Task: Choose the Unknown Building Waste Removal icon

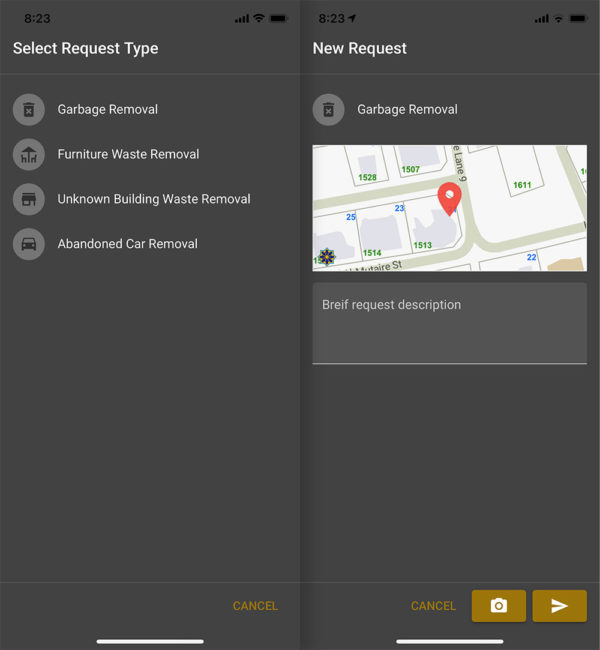Action: [29, 199]
